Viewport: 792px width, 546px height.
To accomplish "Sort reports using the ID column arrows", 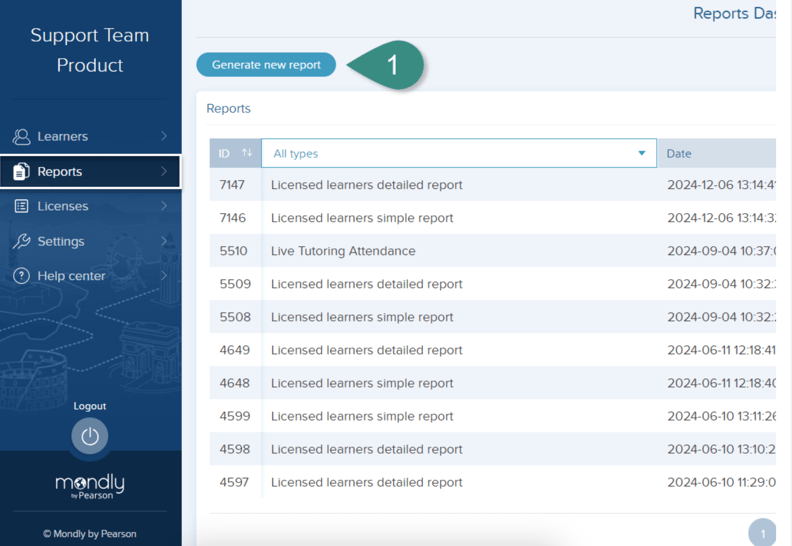I will 246,153.
